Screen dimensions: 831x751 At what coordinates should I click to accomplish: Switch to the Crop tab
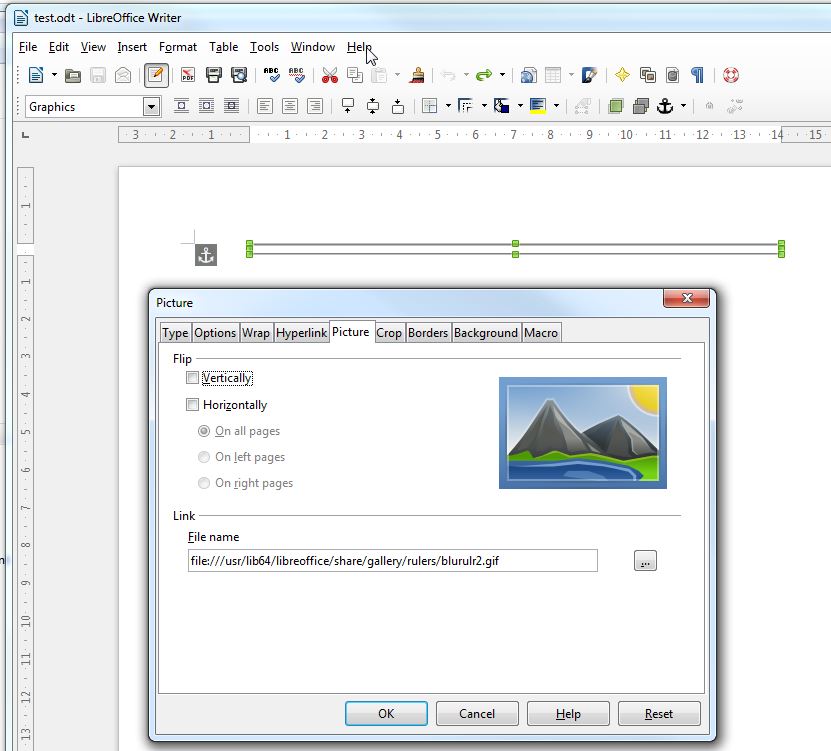(x=389, y=333)
